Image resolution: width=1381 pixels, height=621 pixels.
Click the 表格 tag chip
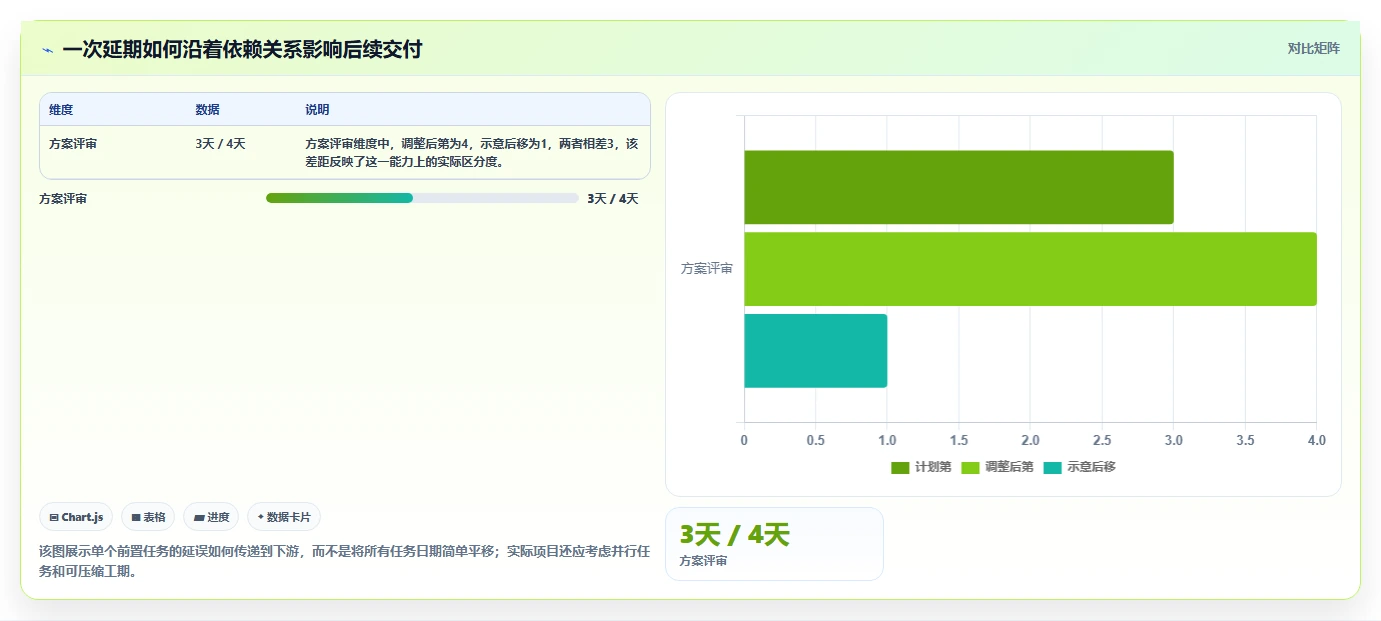pyautogui.click(x=148, y=517)
